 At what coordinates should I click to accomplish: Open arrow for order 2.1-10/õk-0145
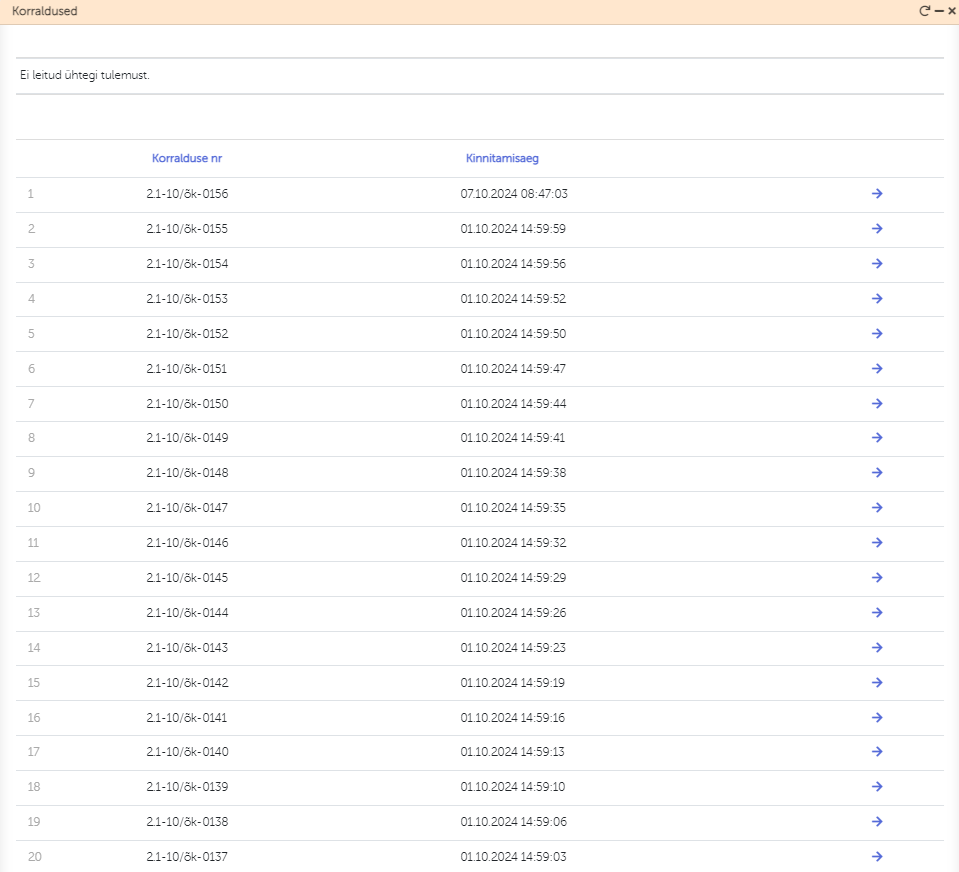pos(877,578)
